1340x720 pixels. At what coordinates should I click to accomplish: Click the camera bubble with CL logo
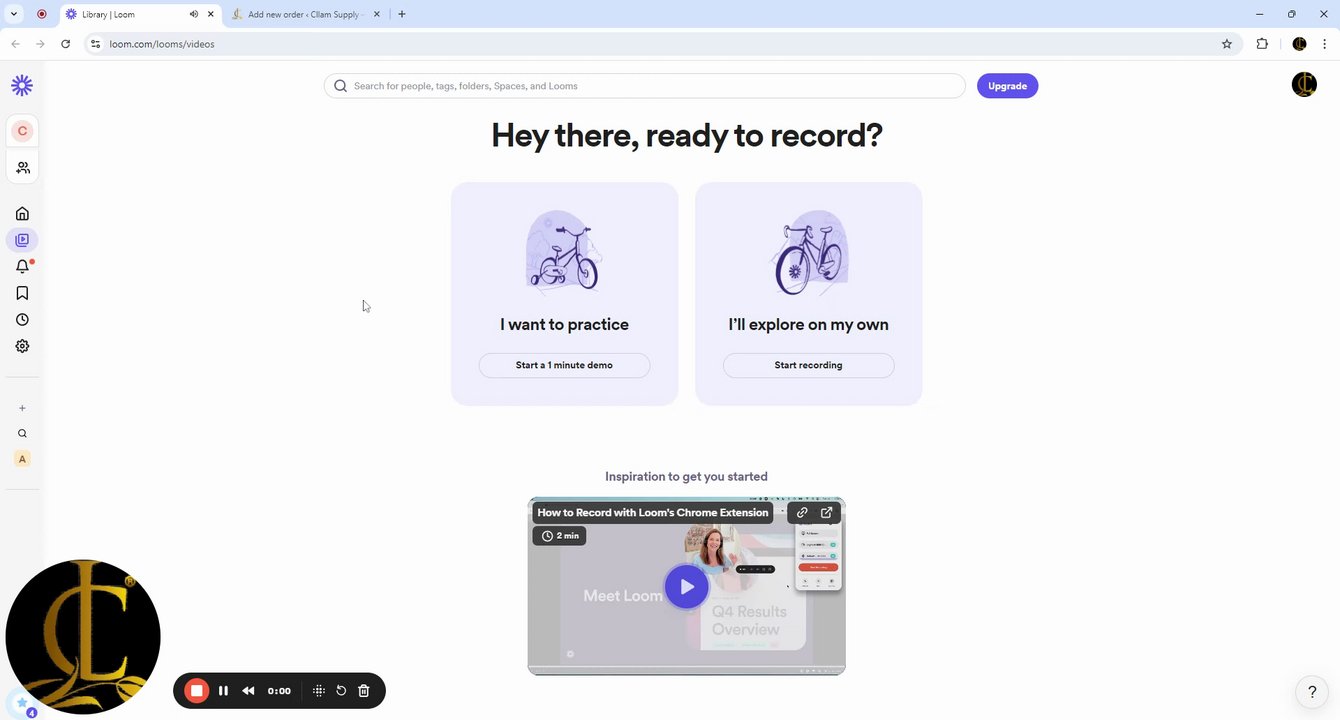tap(83, 637)
